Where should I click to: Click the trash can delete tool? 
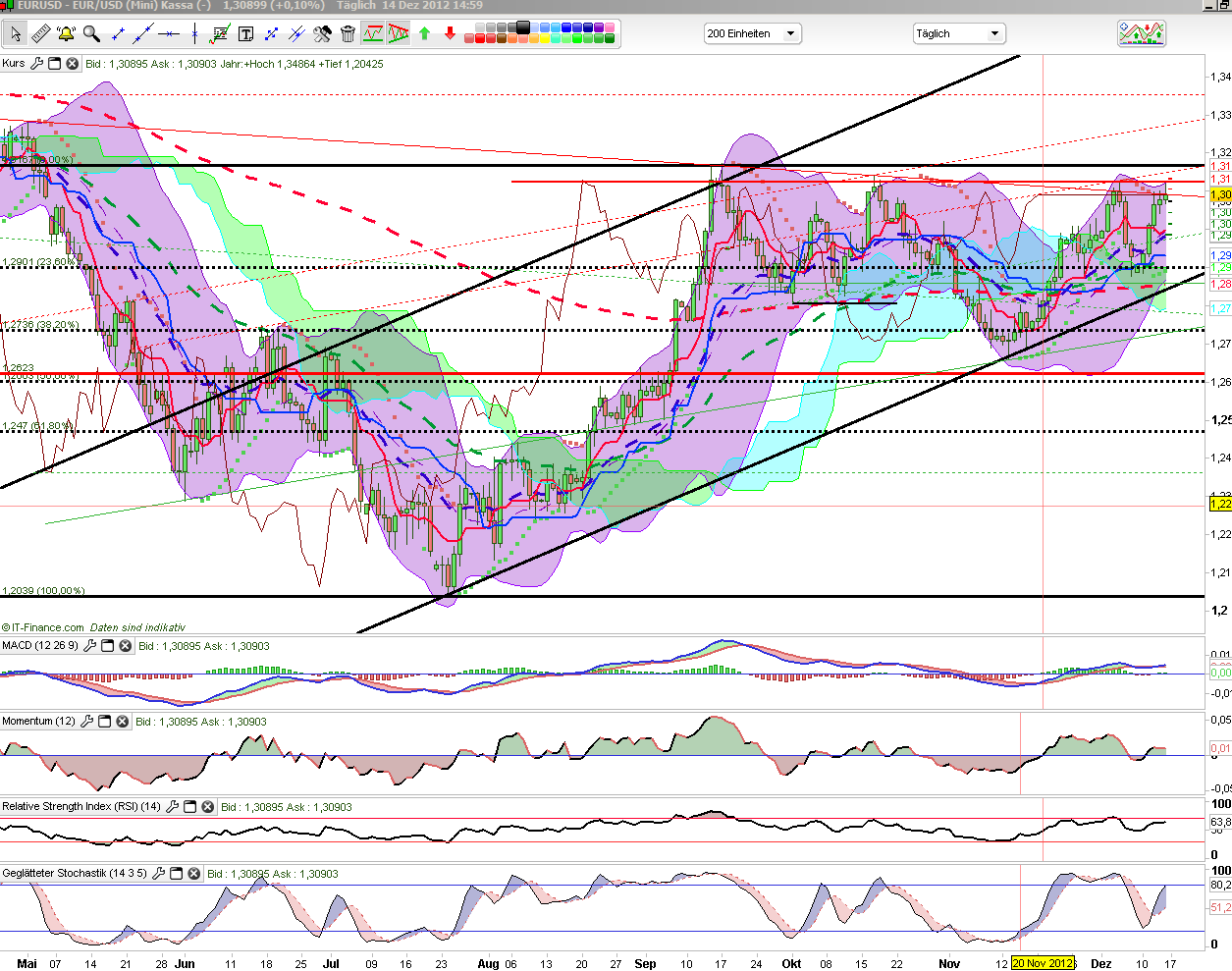[348, 34]
